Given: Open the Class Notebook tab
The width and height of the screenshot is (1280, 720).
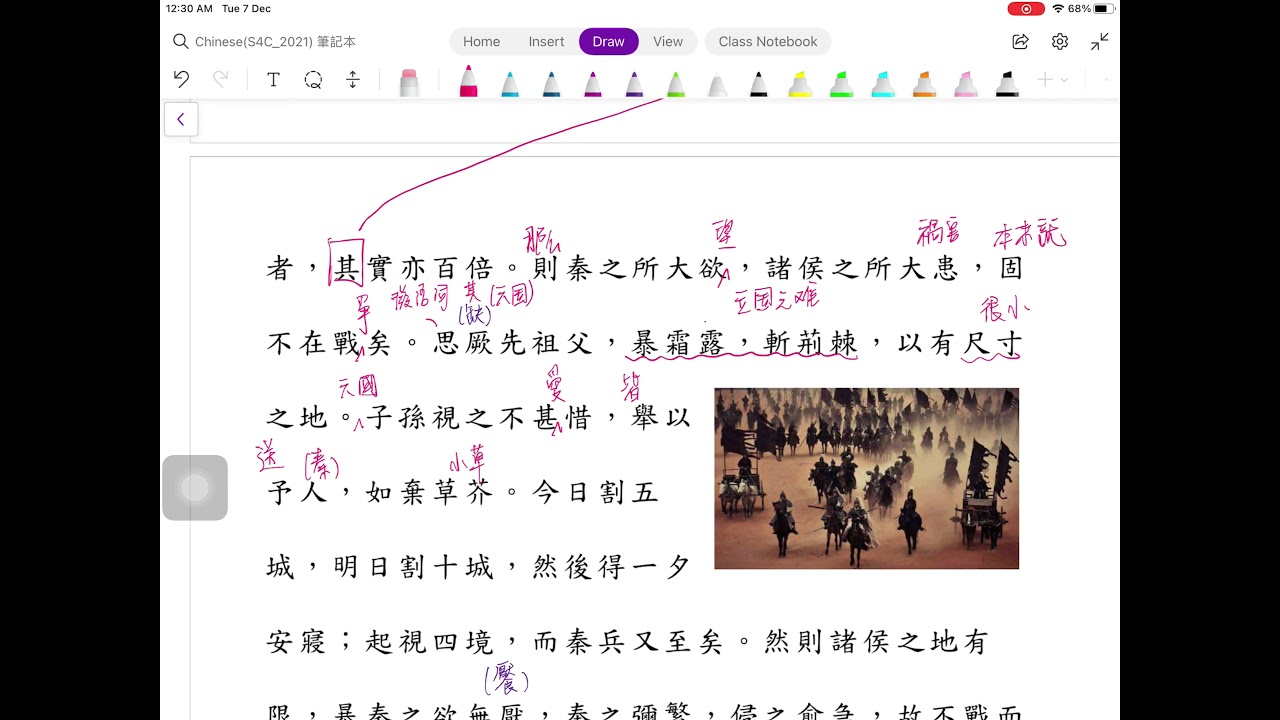Looking at the screenshot, I should click(768, 41).
